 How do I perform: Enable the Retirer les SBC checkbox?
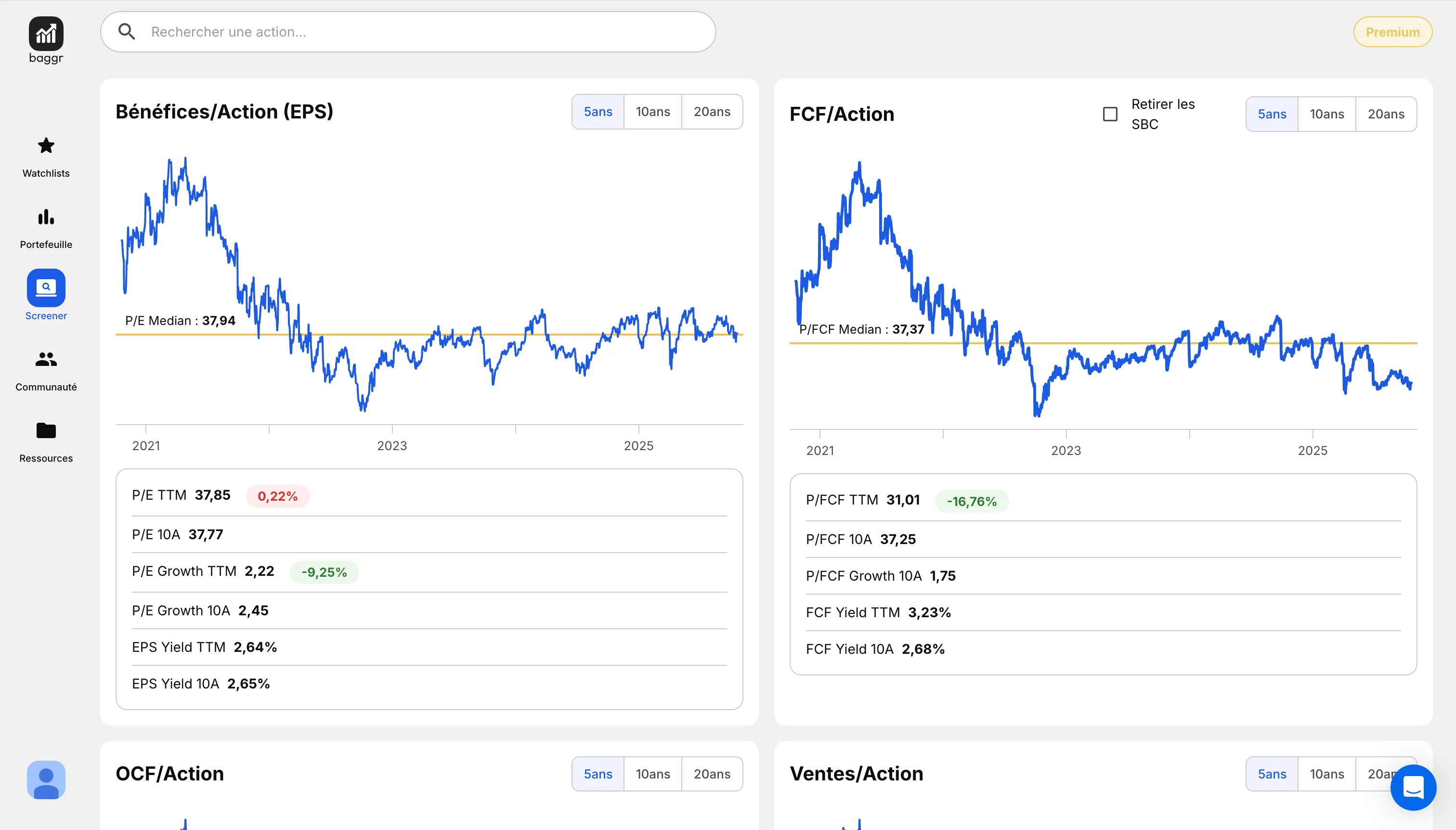click(x=1110, y=114)
